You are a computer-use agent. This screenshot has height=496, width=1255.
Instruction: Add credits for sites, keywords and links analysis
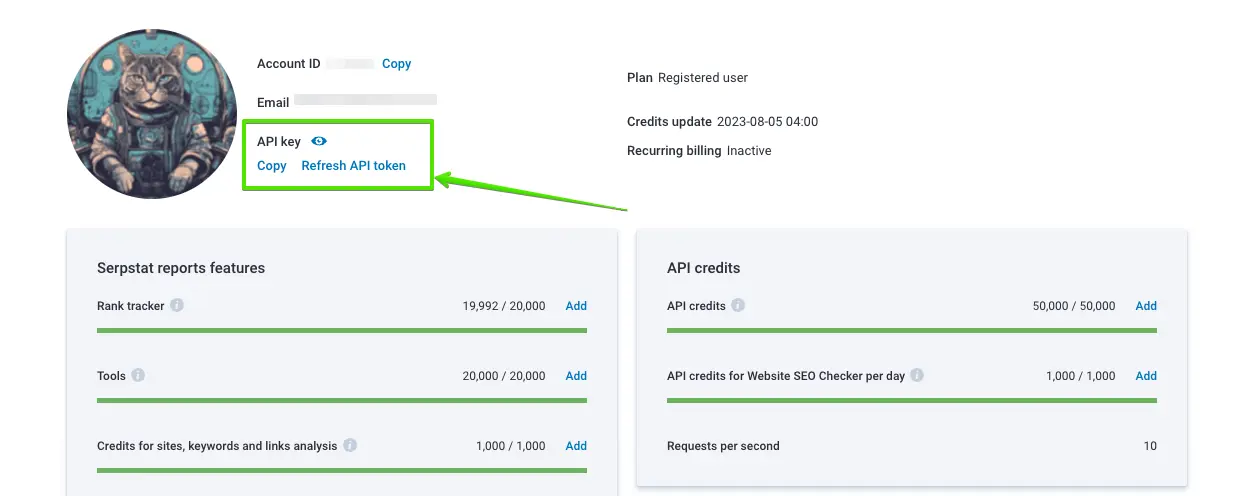pos(576,446)
